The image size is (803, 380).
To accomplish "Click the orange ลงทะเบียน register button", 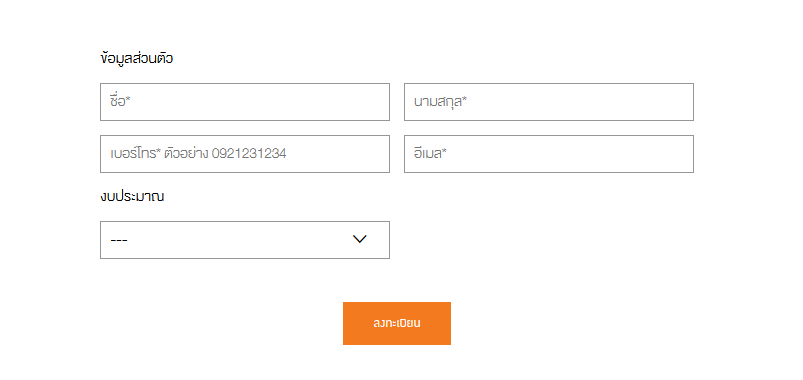I will (x=397, y=323).
